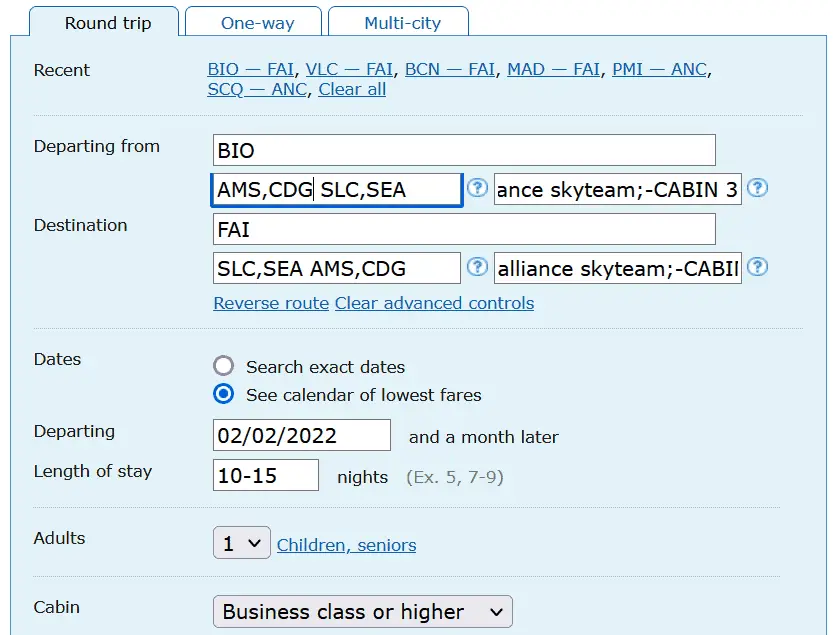The width and height of the screenshot is (833, 635).
Task: Select the Search exact dates option
Action: 224,367
